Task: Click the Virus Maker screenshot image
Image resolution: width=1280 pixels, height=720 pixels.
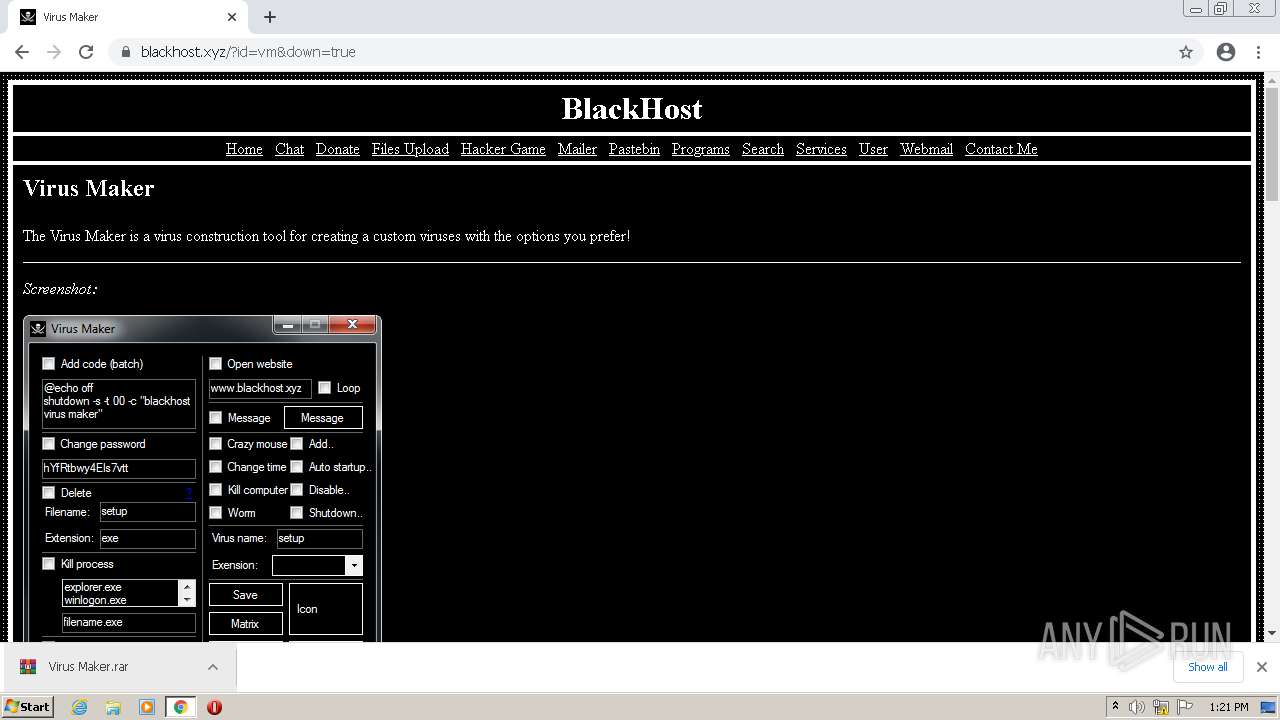Action: (x=202, y=478)
